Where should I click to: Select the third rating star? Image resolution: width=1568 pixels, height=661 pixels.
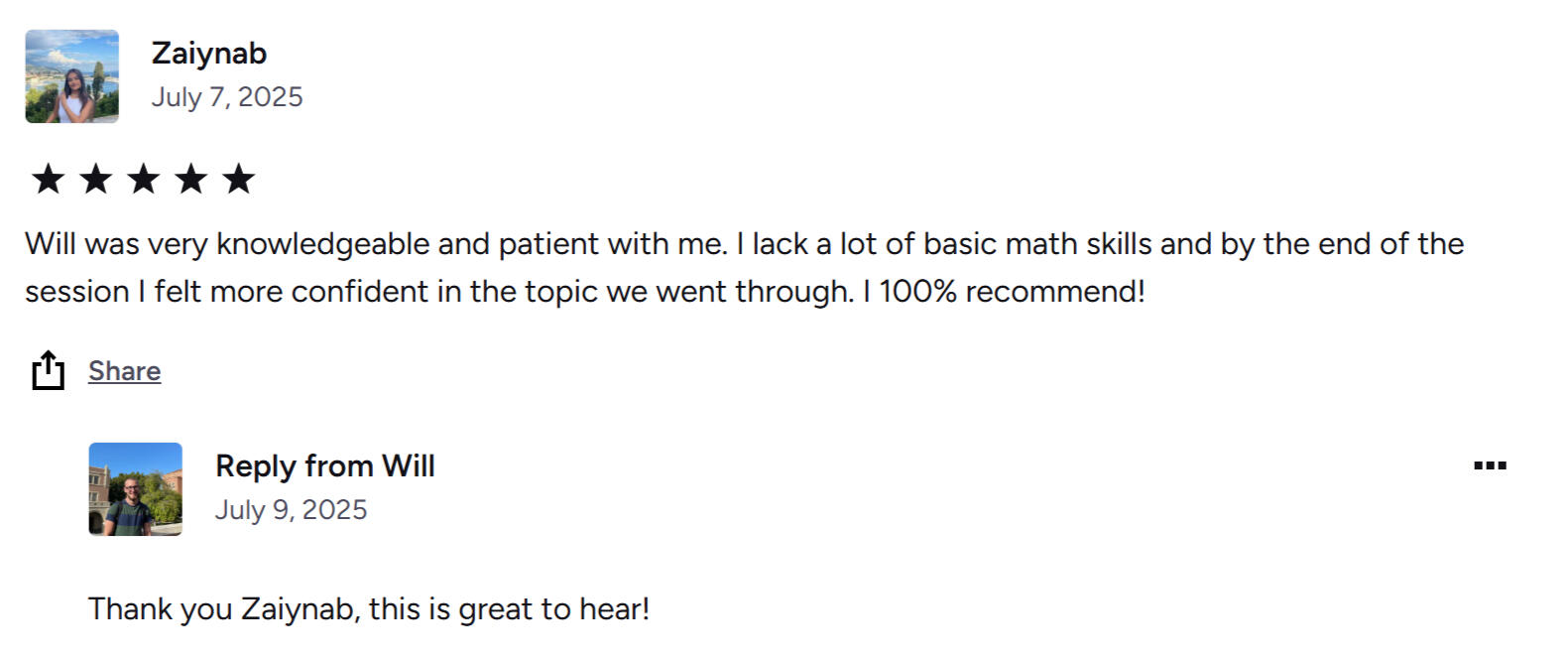pos(143,180)
